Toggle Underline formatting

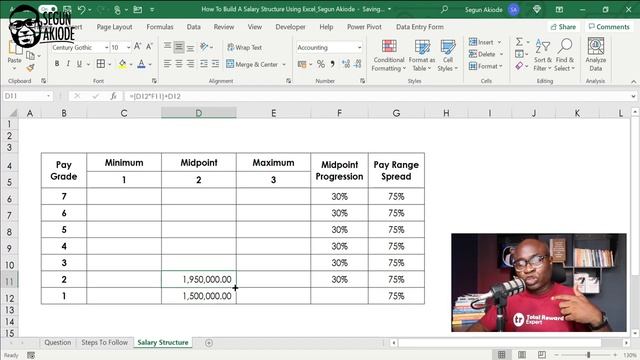[x=79, y=64]
